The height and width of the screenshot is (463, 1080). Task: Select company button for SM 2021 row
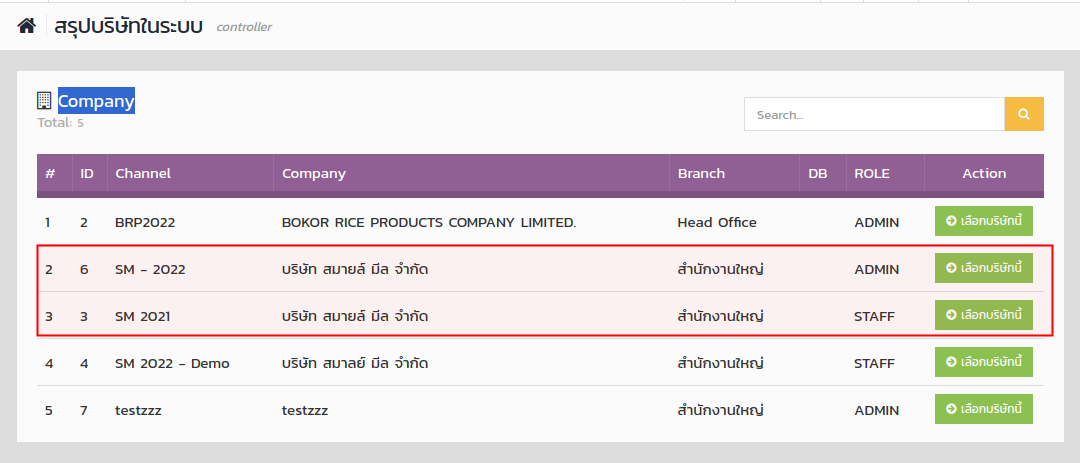click(x=984, y=315)
